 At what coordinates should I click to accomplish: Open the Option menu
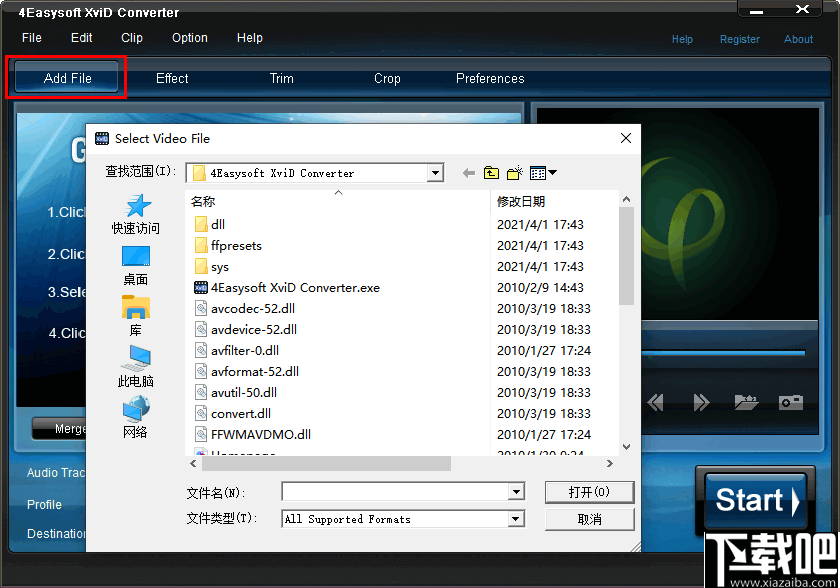[189, 38]
